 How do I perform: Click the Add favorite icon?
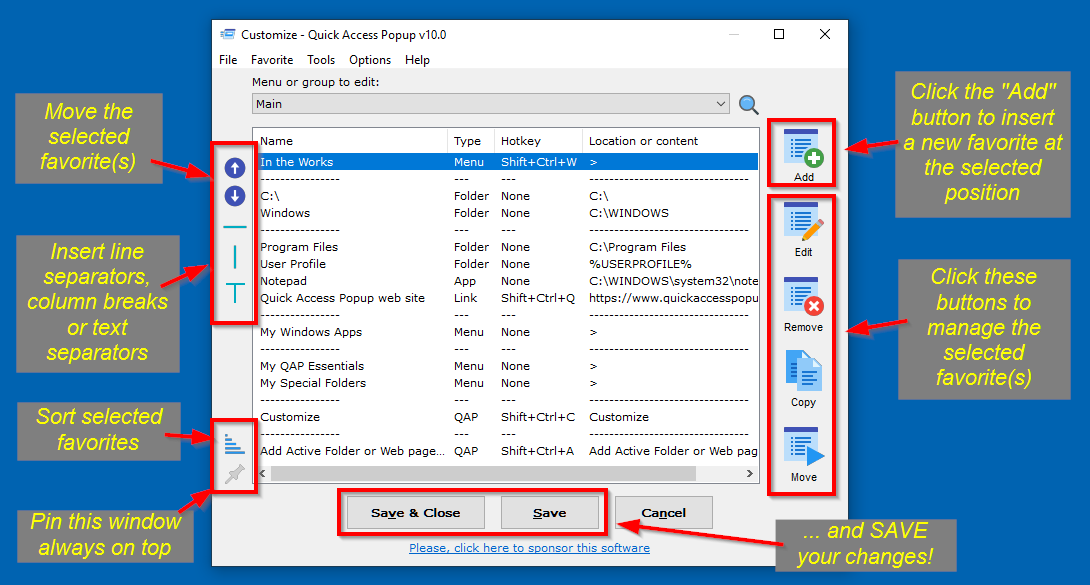tap(803, 150)
